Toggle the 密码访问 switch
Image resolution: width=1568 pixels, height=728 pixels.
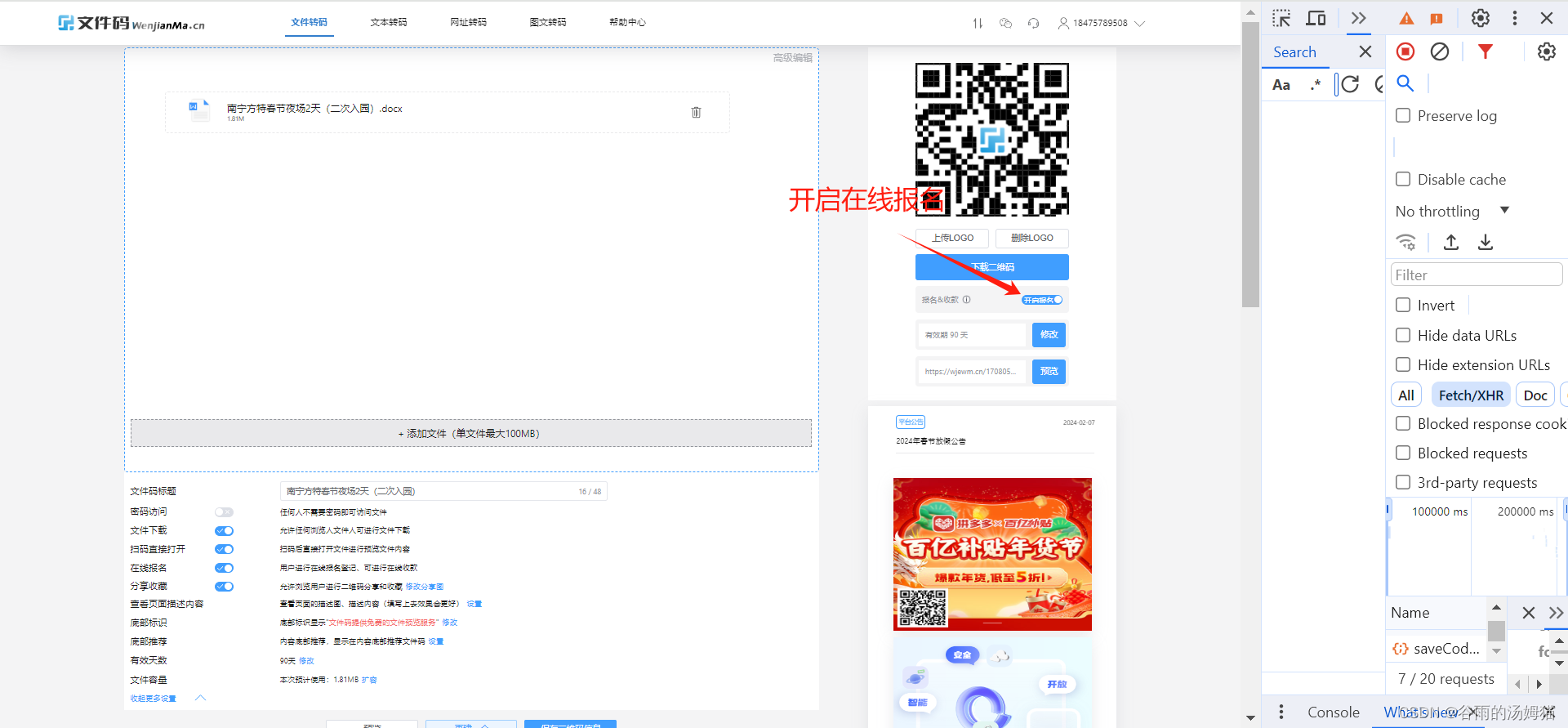coord(224,512)
